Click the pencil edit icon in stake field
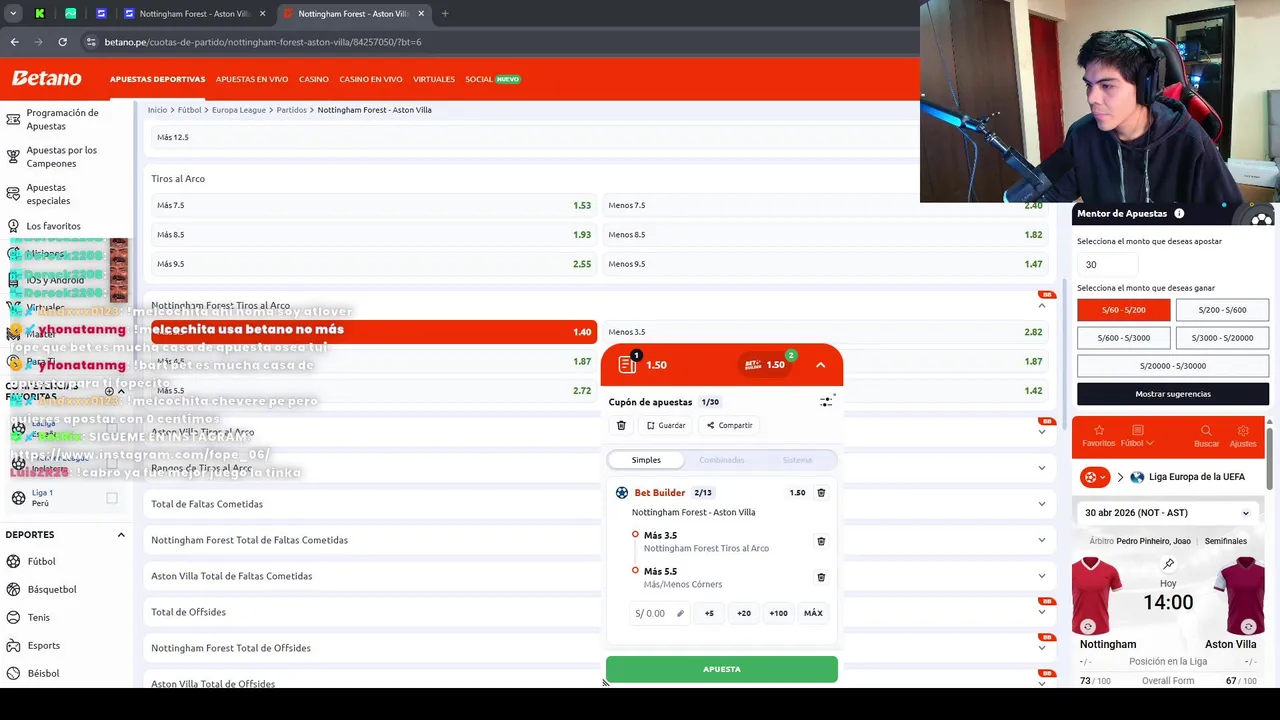This screenshot has height=720, width=1280. pyautogui.click(x=680, y=613)
